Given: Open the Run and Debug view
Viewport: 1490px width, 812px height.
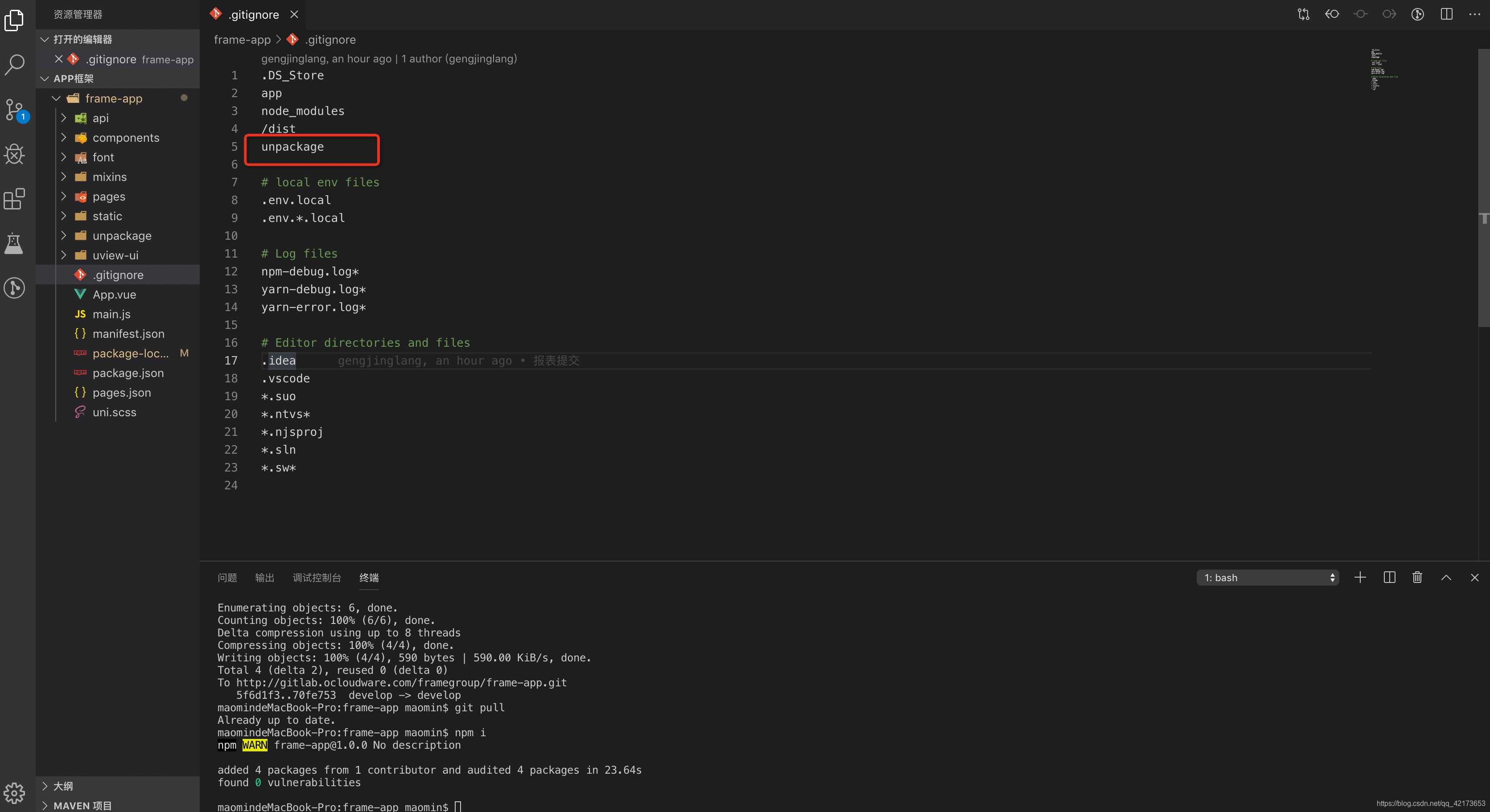Looking at the screenshot, I should pos(14,154).
